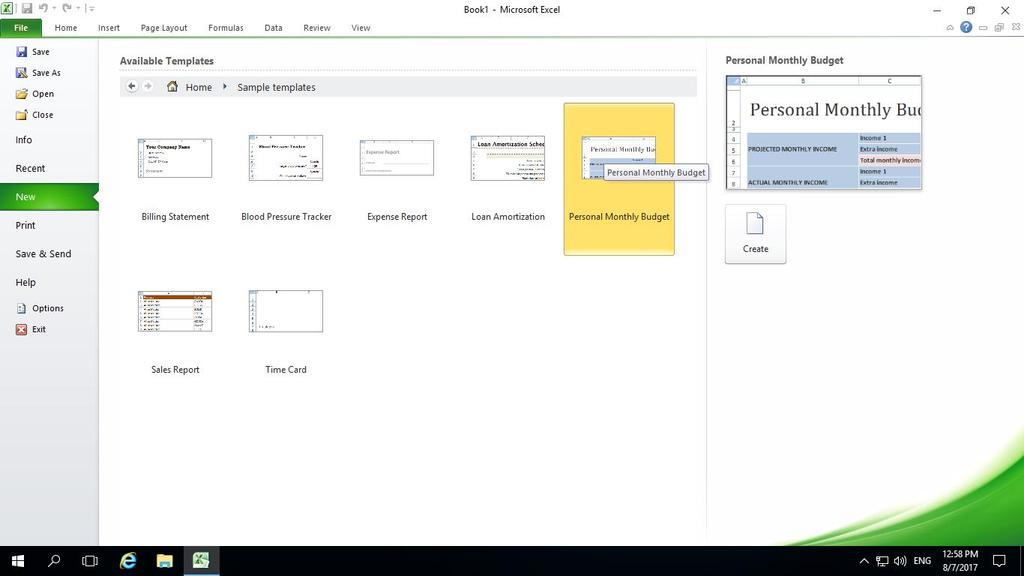Open the Action Center notifications icon
The height and width of the screenshot is (576, 1024).
[x=999, y=561]
